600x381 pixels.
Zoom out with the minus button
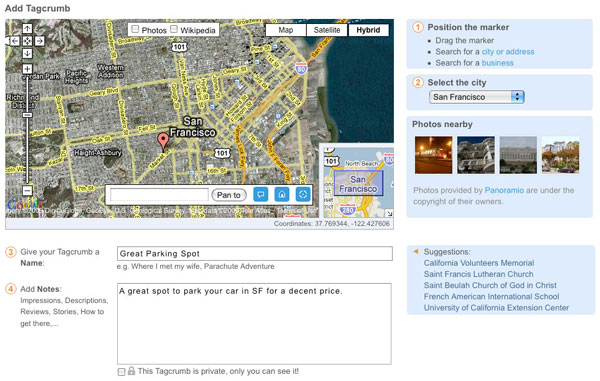(27, 190)
